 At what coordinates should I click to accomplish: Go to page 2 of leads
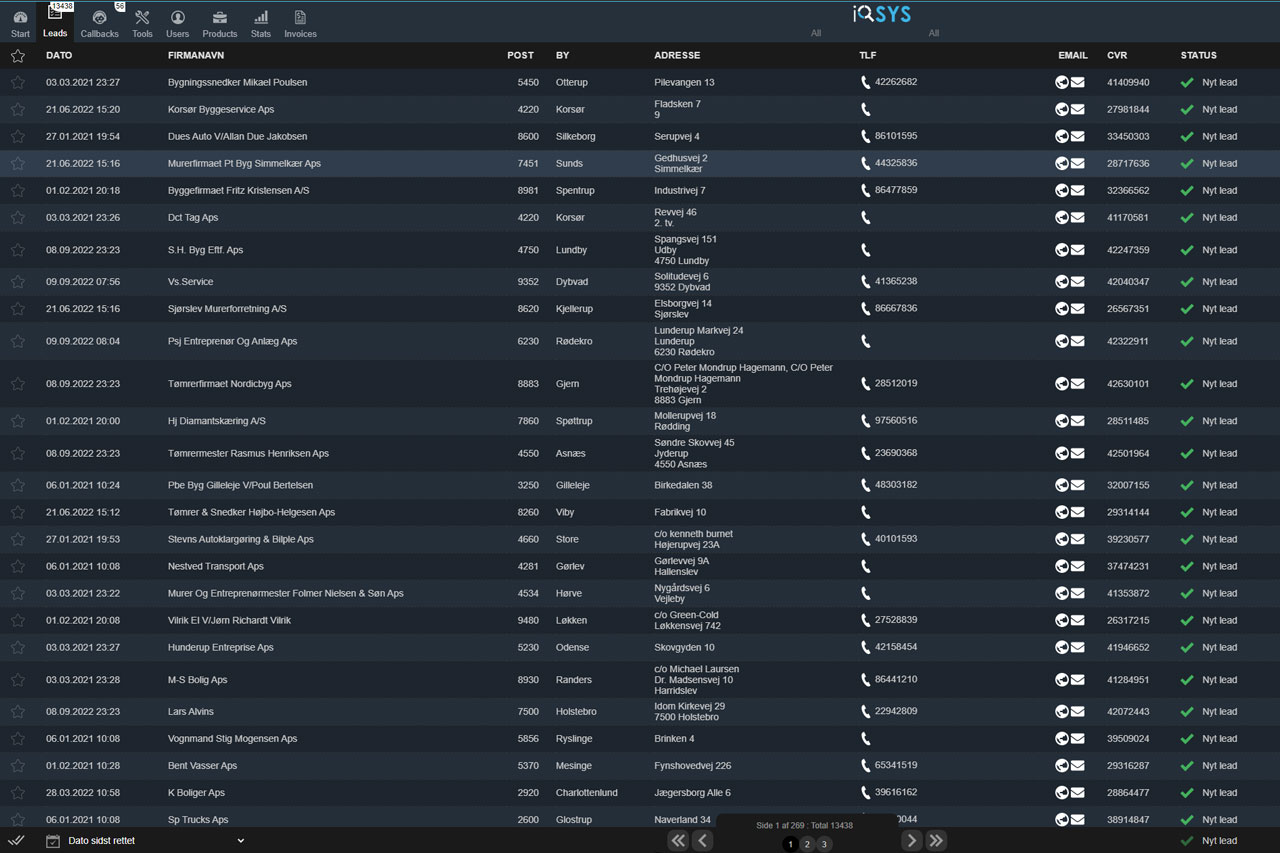coord(807,844)
